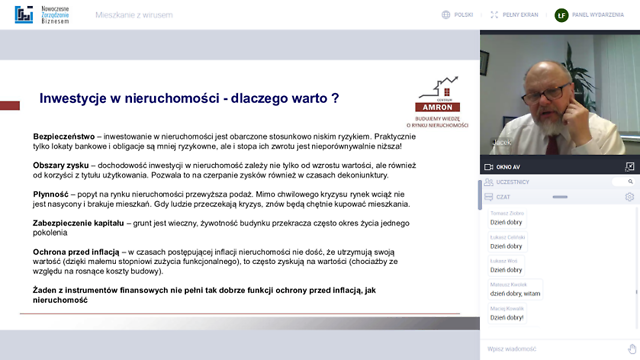Expand the UCZESTNICY participants panel

coord(512,182)
